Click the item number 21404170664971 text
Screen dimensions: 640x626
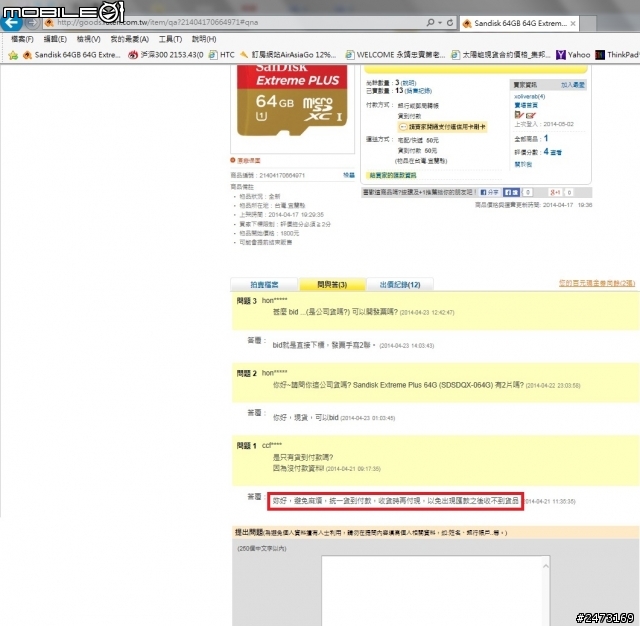282,175
